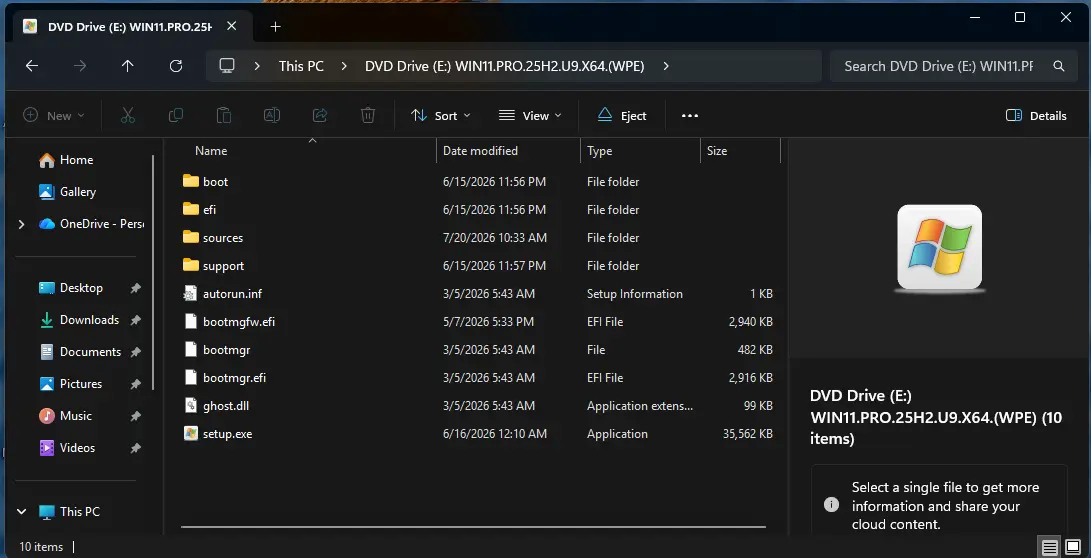This screenshot has width=1091, height=558.
Task: Open Desktop in navigation pane
Action: 82,288
